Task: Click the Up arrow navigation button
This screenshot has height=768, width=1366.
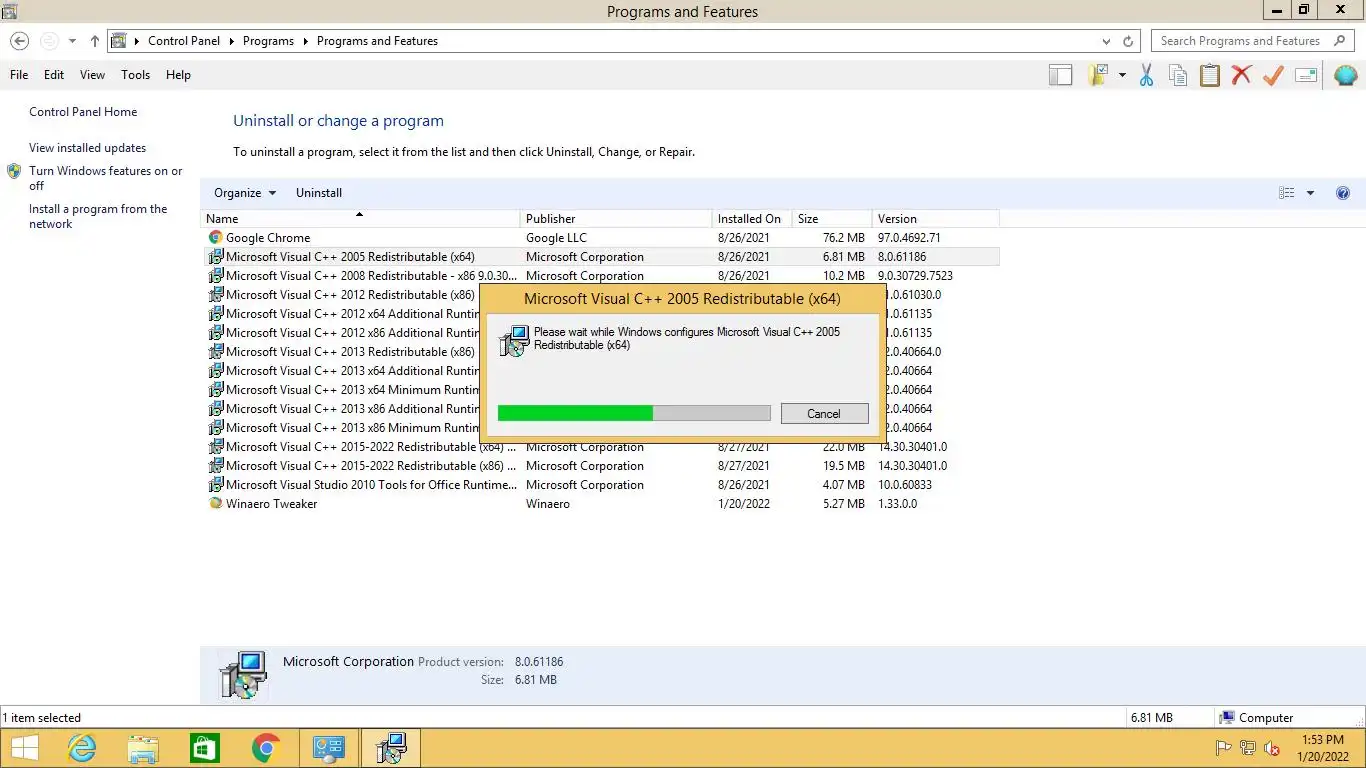Action: pyautogui.click(x=95, y=41)
